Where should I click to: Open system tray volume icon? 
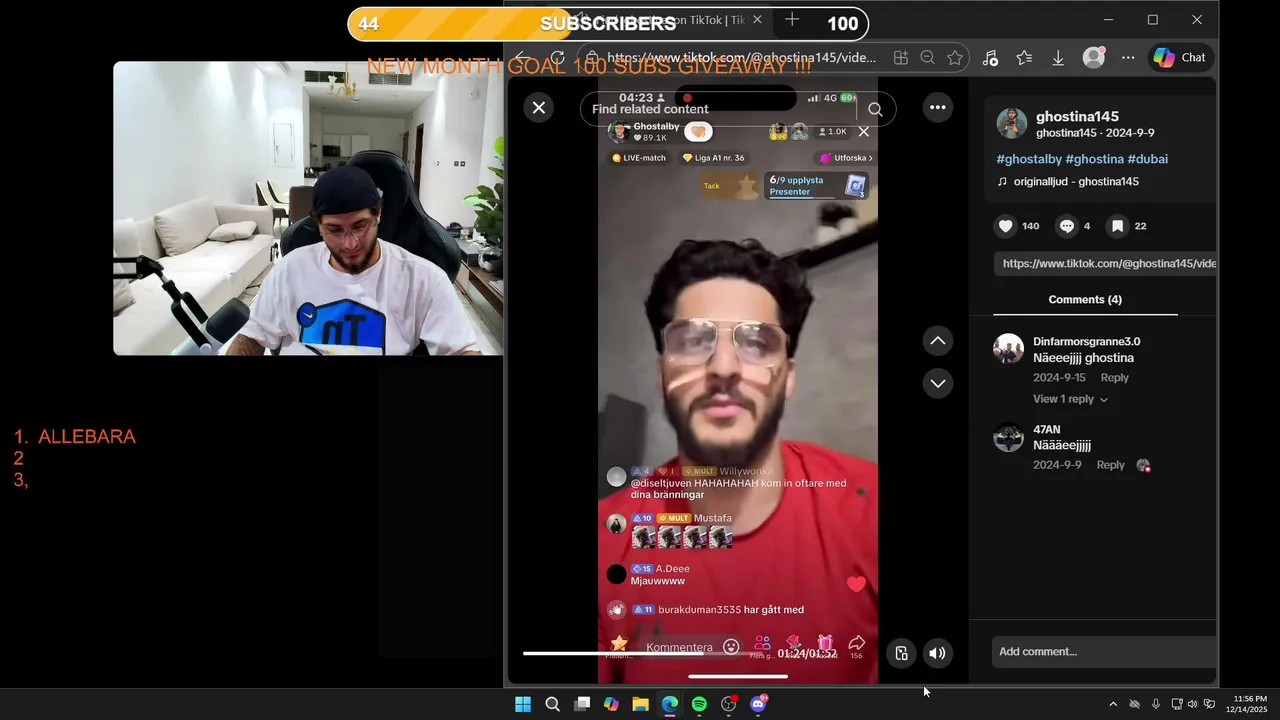pos(1192,704)
